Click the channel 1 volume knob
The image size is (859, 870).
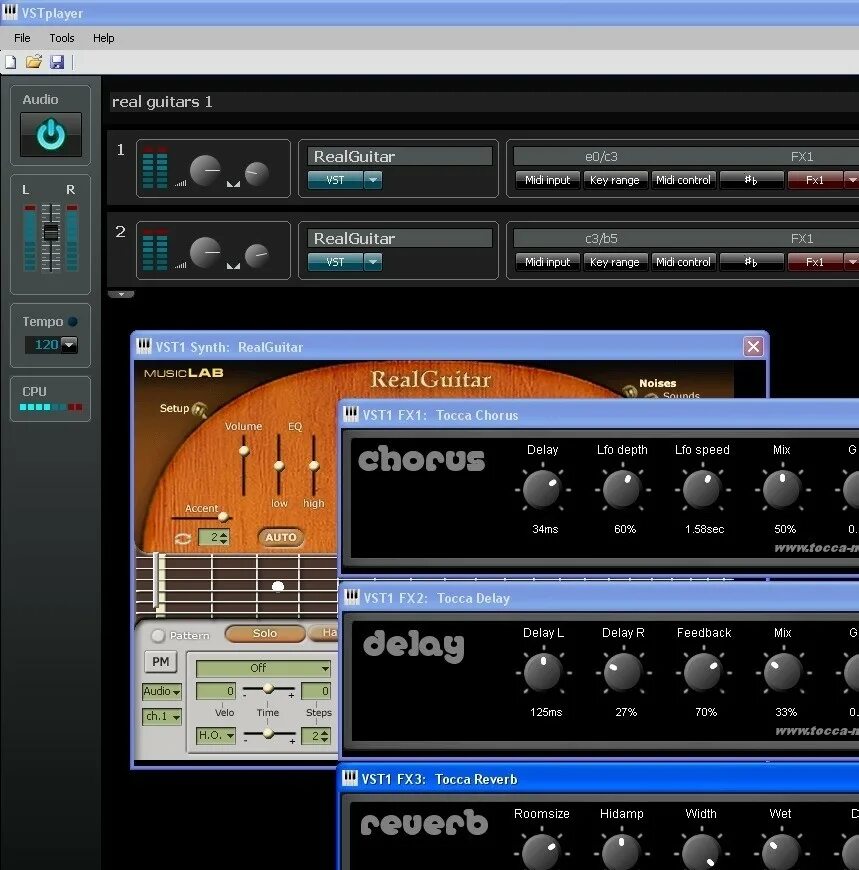[x=205, y=171]
